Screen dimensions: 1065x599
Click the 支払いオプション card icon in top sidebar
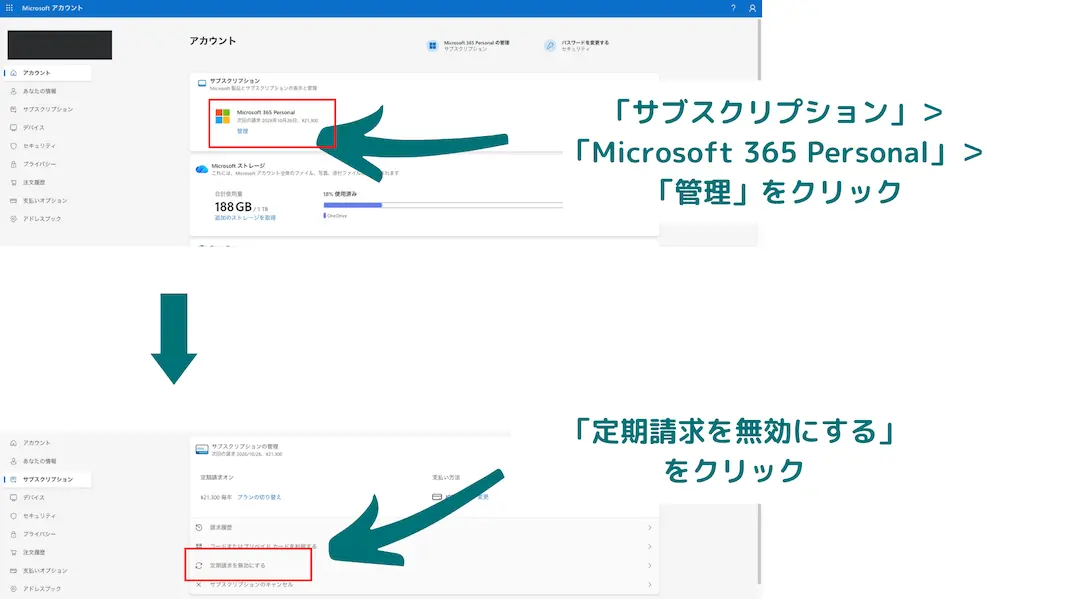(x=14, y=201)
